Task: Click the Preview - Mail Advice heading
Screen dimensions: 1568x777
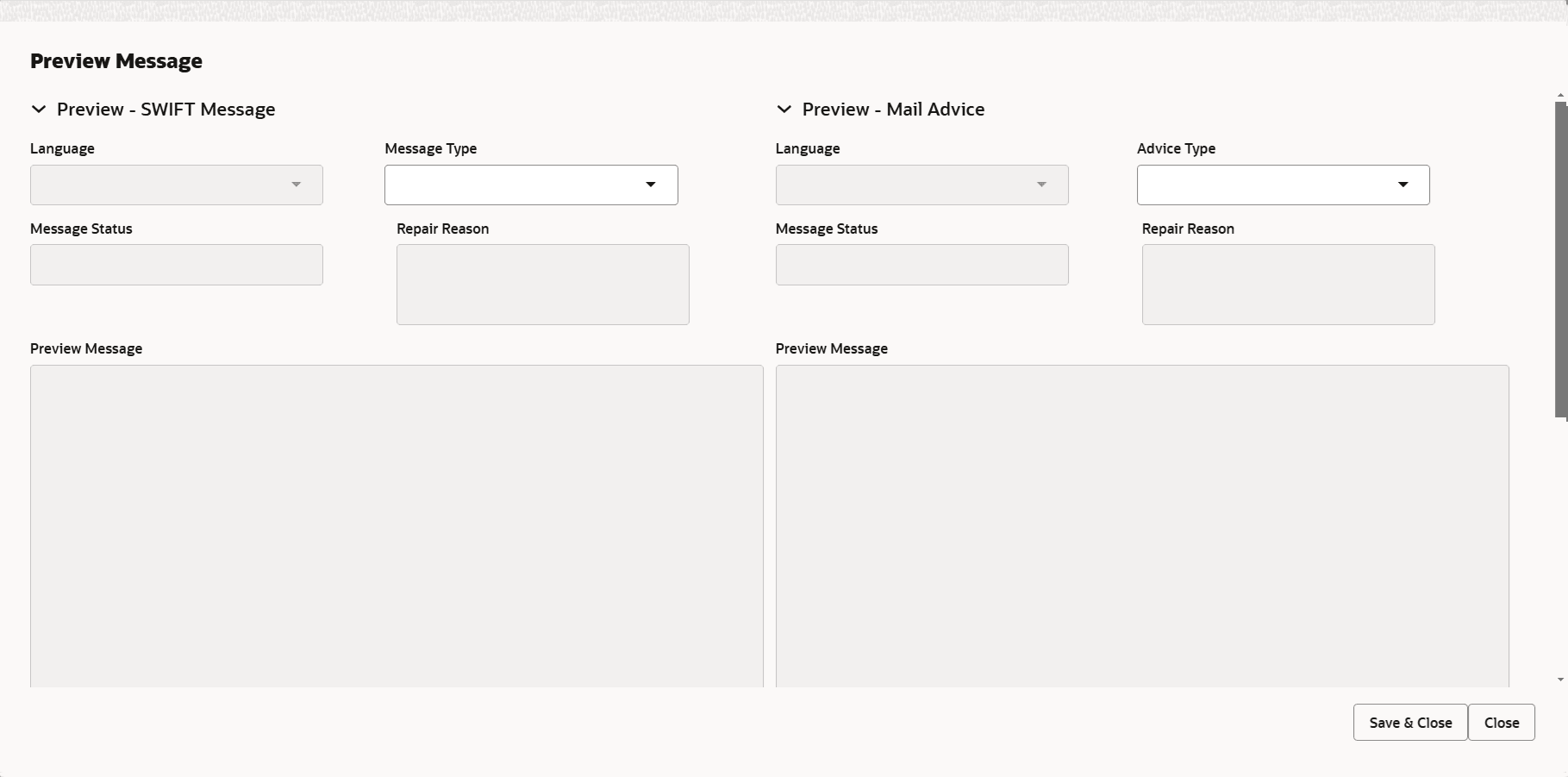Action: [893, 110]
